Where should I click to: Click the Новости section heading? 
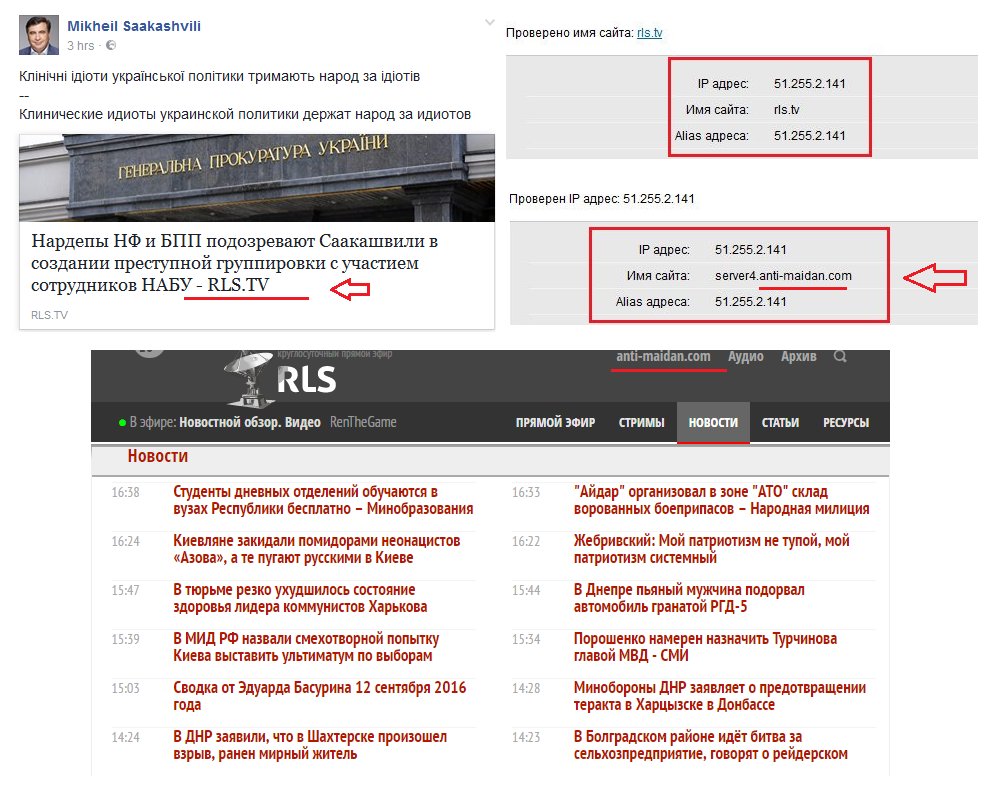tap(158, 456)
